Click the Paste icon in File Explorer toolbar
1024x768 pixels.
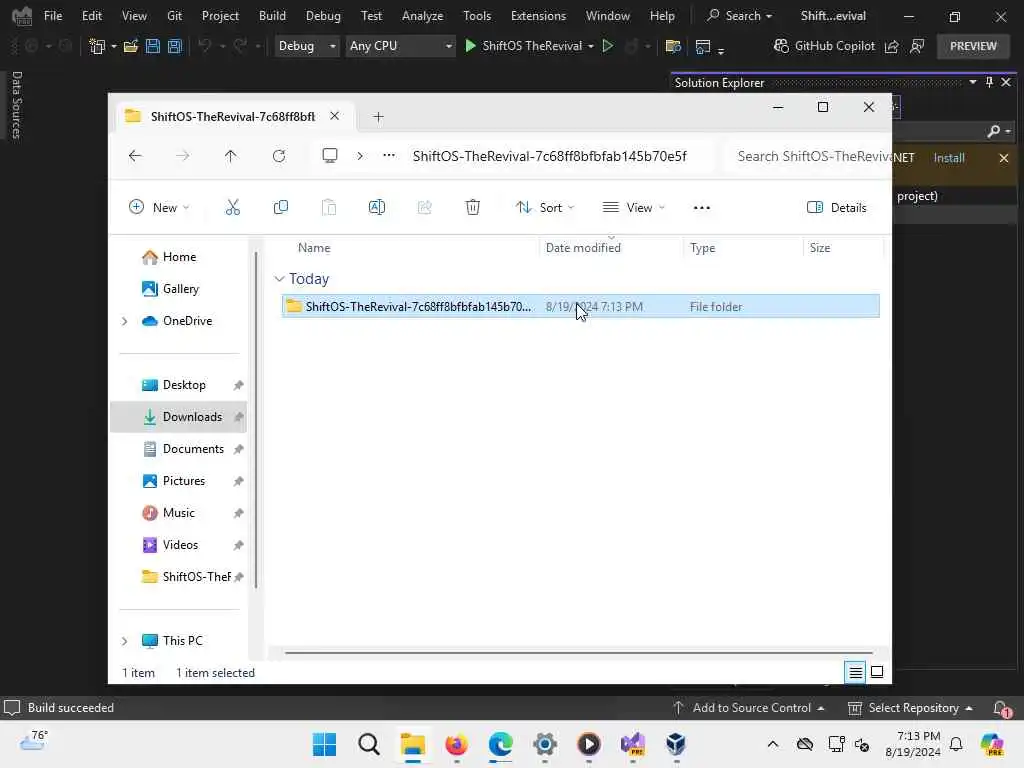[329, 208]
